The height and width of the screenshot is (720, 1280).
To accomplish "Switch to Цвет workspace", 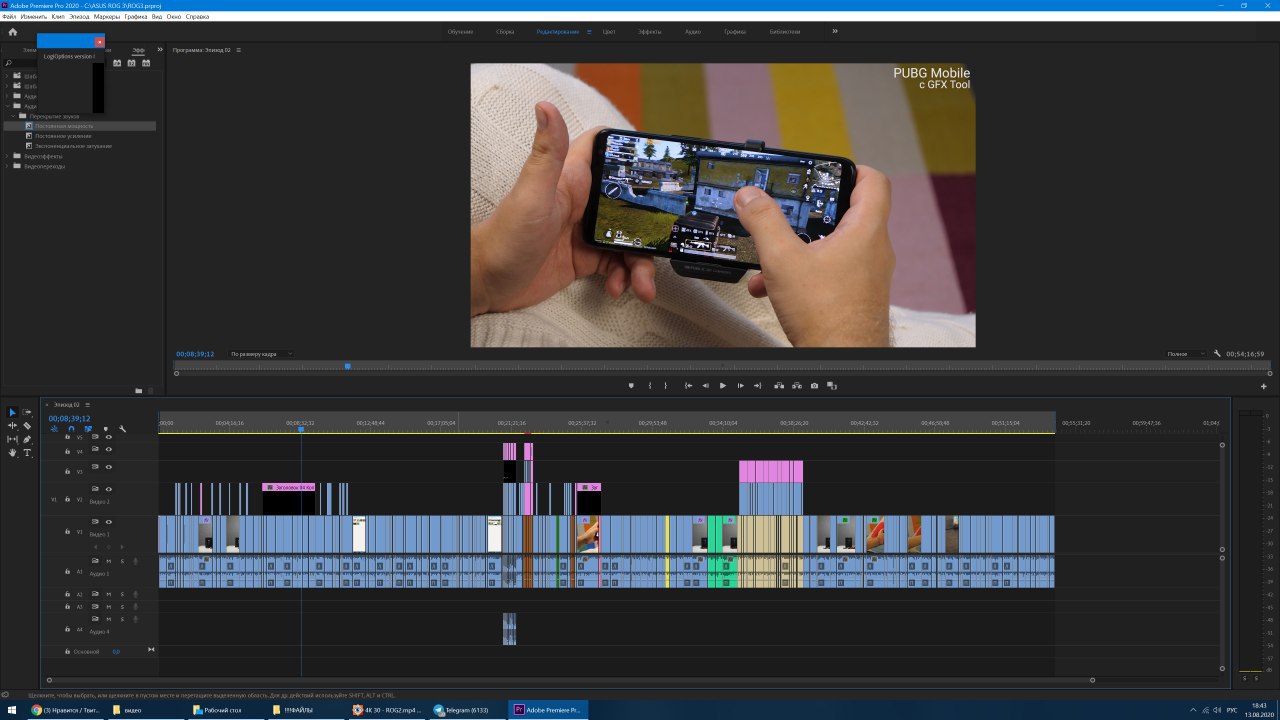I will (609, 32).
